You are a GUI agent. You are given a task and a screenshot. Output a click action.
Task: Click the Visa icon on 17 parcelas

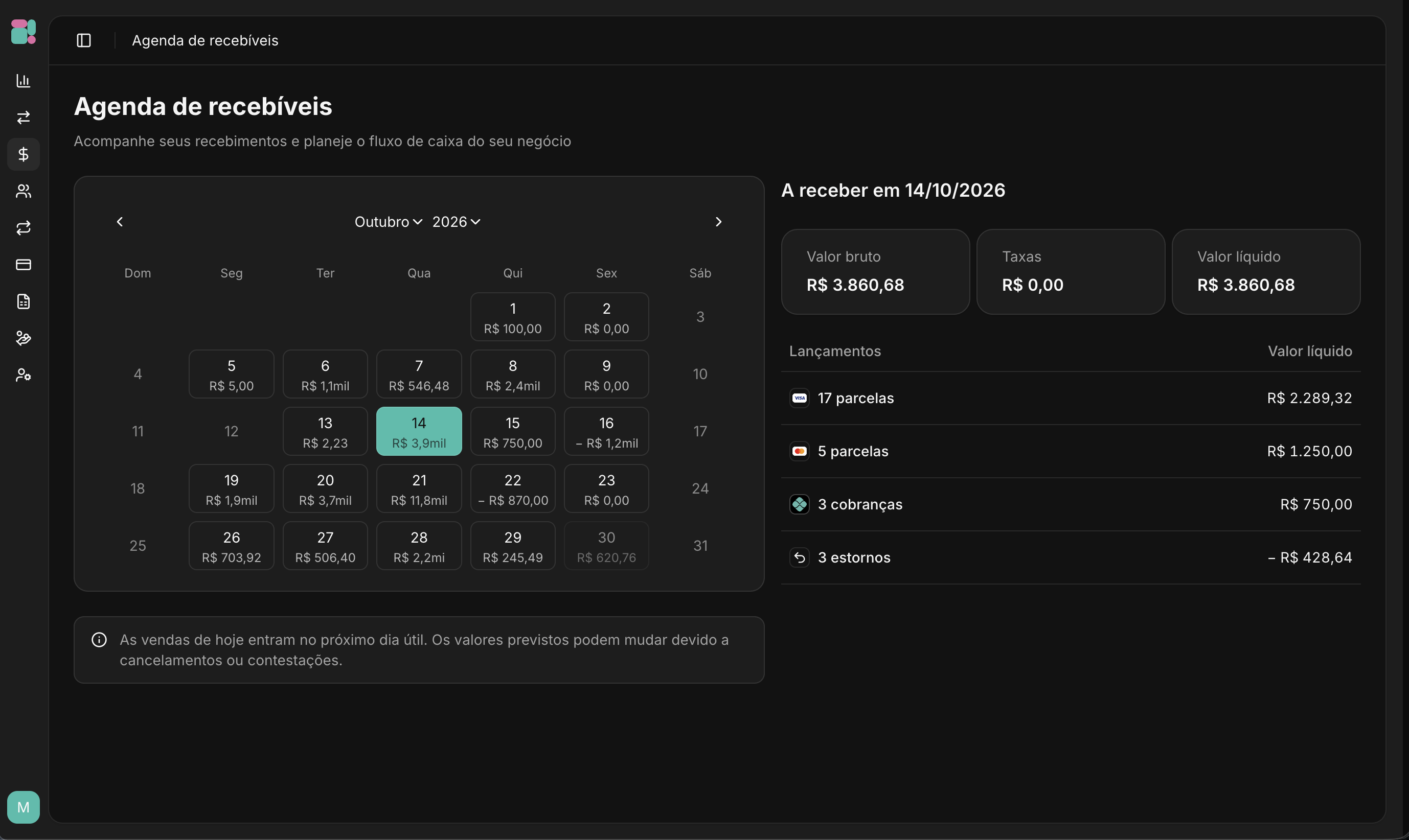(799, 398)
